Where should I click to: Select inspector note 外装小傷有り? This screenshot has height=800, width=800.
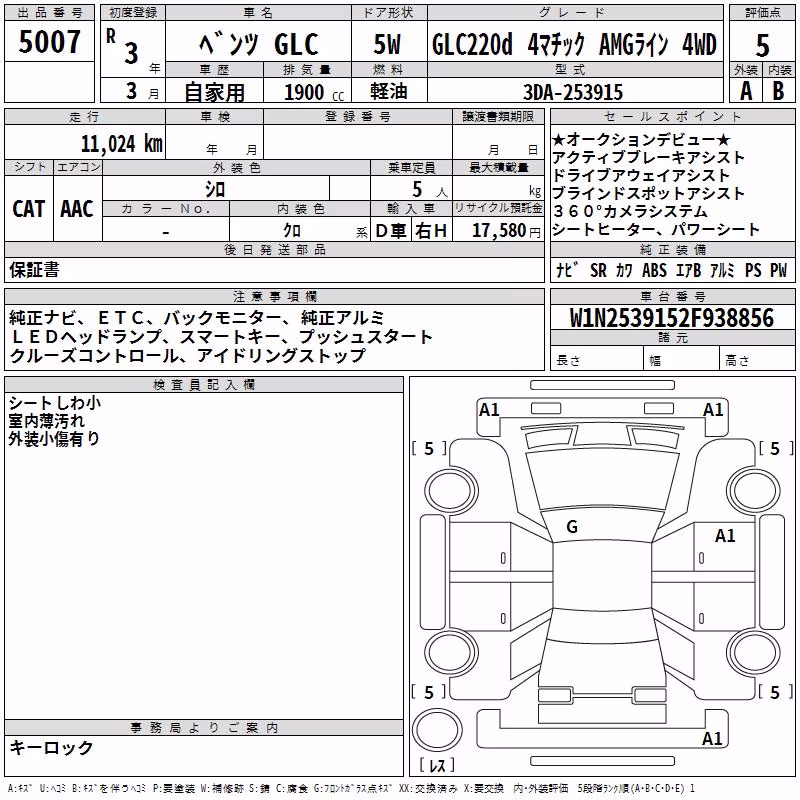(x=54, y=439)
